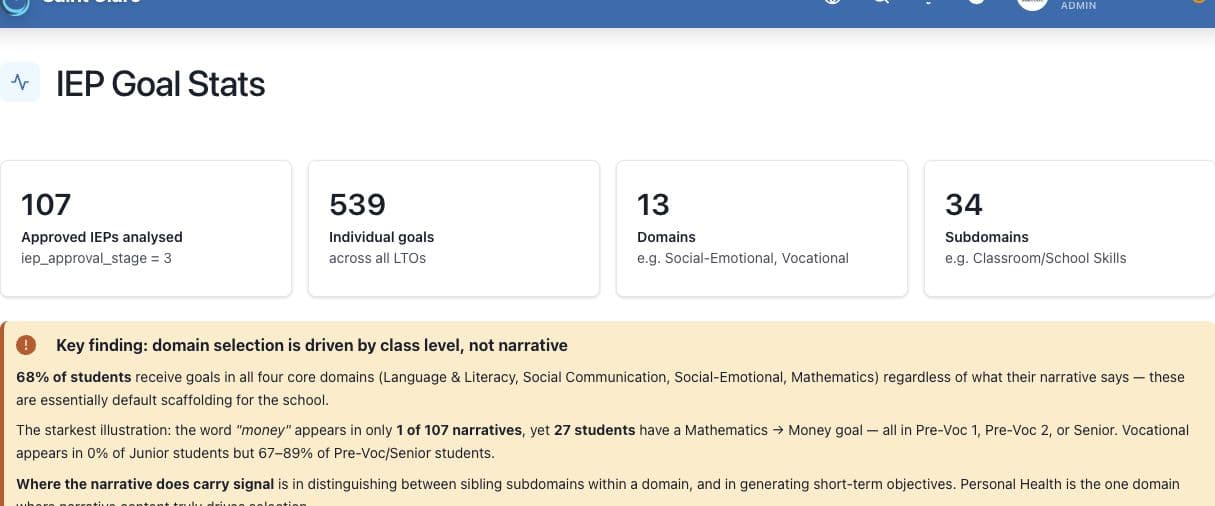
Task: Select the number 13 in the Domains card
Action: point(653,205)
